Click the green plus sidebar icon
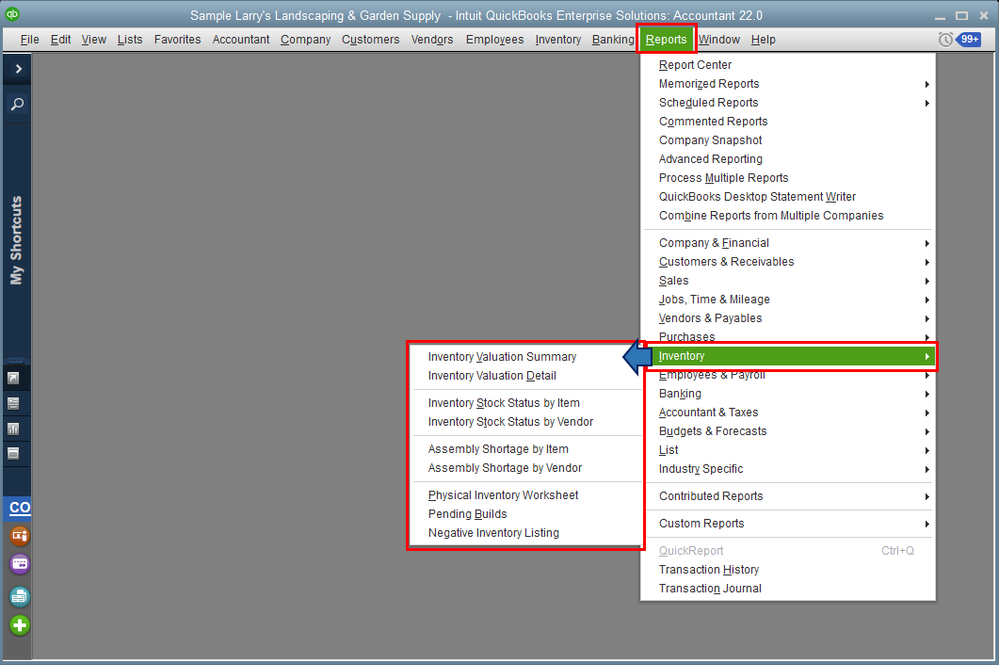 (20, 626)
